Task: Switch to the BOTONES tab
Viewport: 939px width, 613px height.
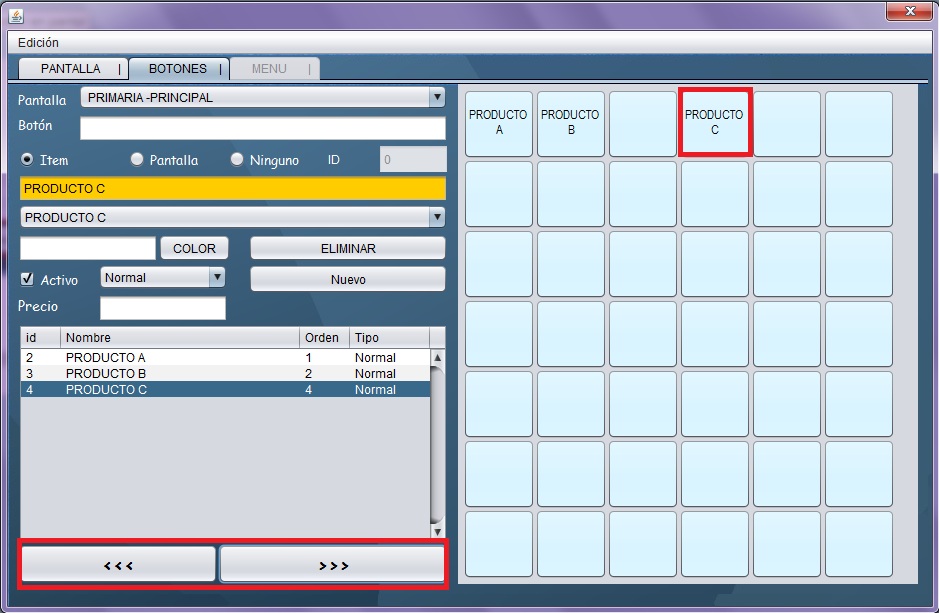Action: tap(178, 69)
